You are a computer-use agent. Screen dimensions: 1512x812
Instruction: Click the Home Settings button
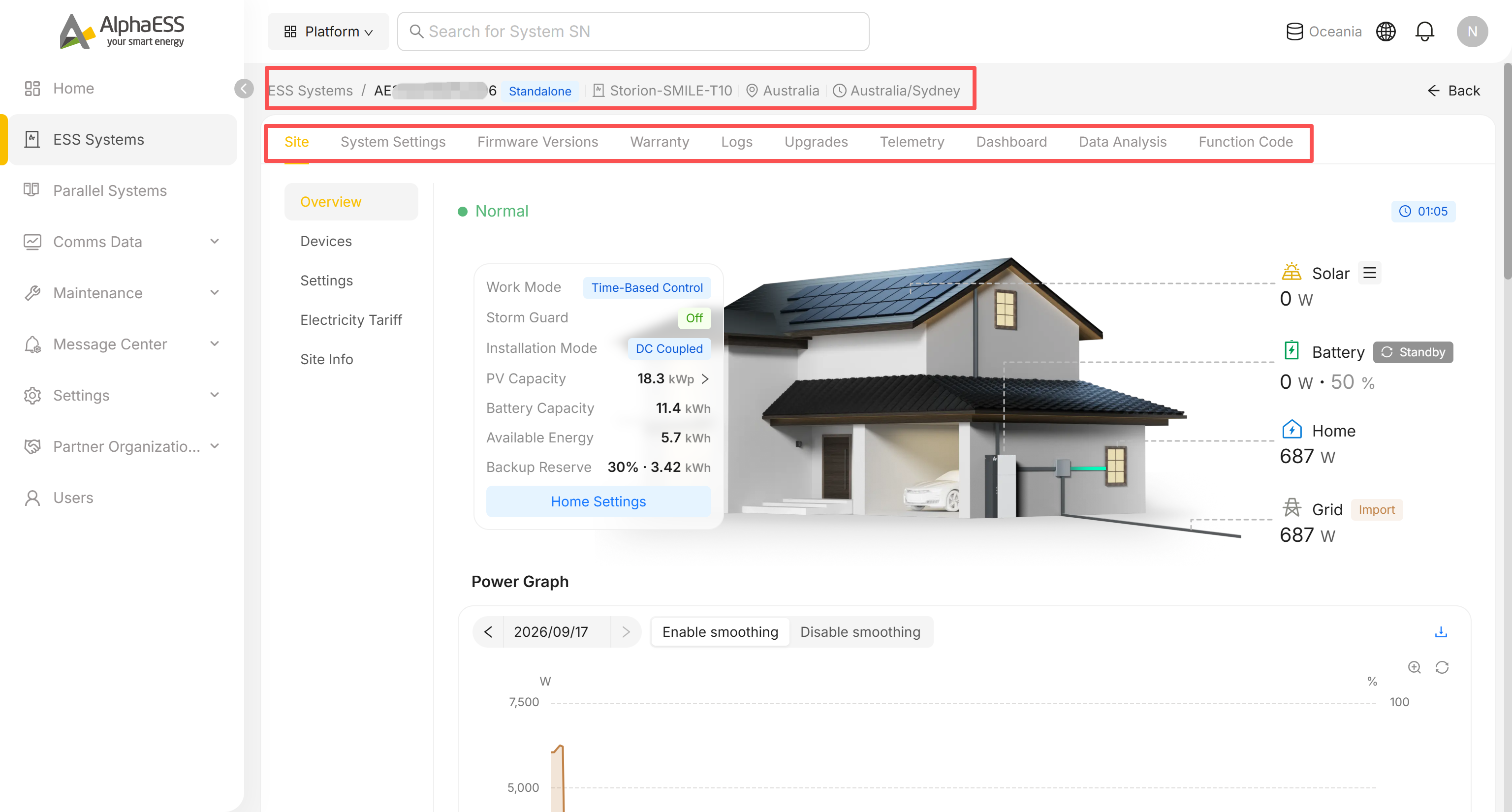coord(598,501)
